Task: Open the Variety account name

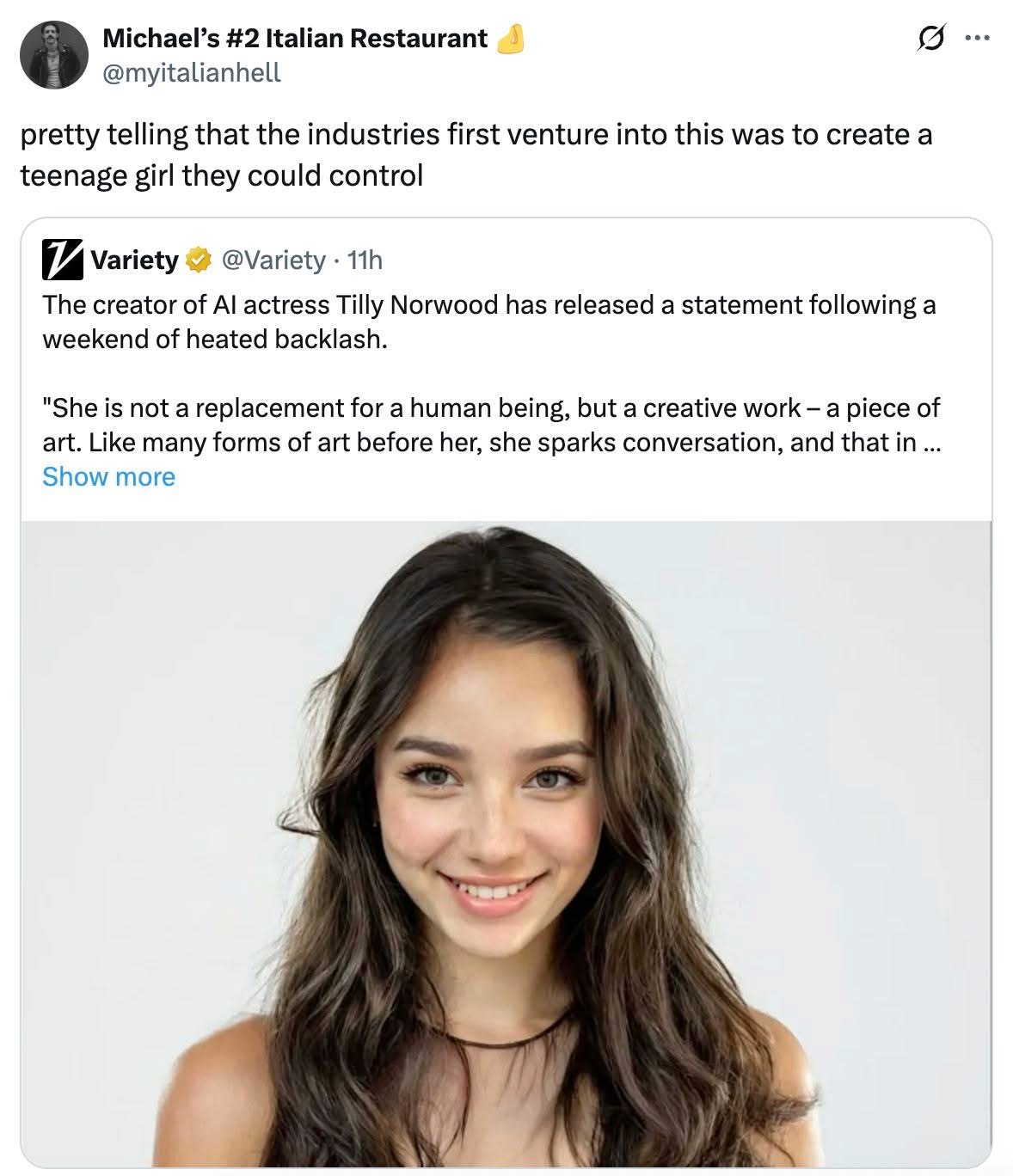Action: click(134, 260)
